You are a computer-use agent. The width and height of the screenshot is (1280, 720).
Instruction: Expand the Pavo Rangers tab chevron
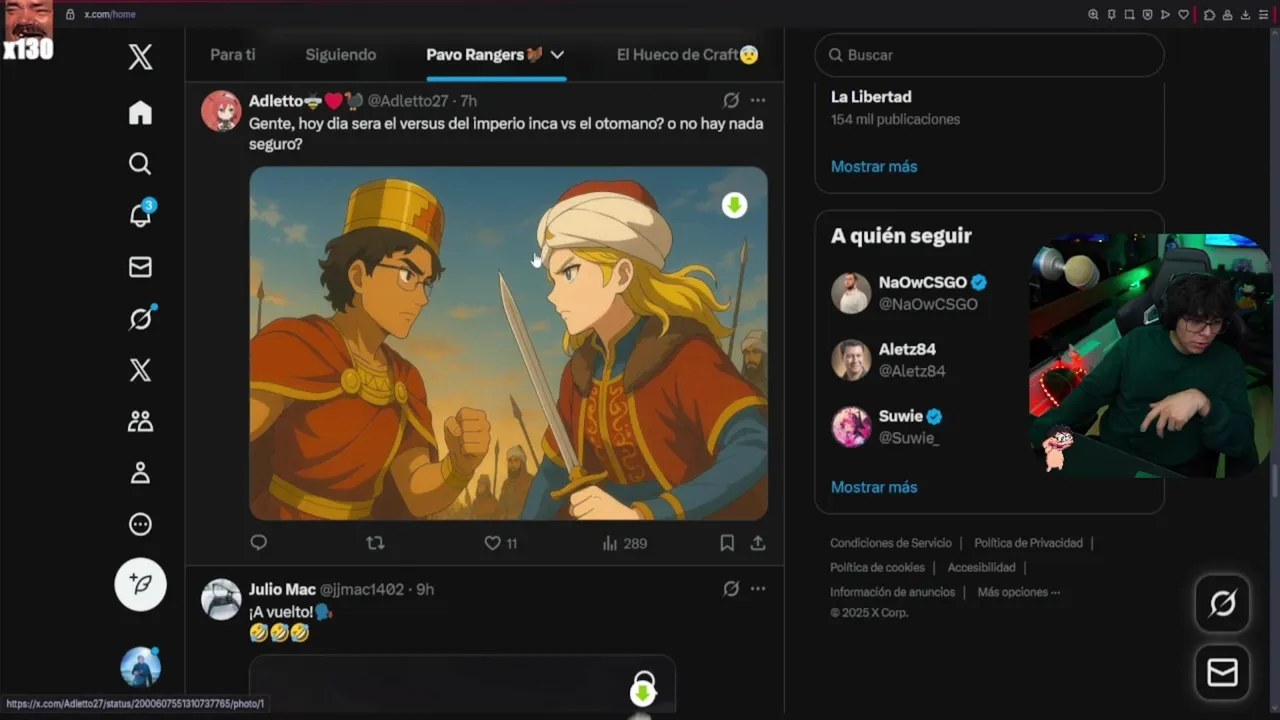pyautogui.click(x=557, y=55)
